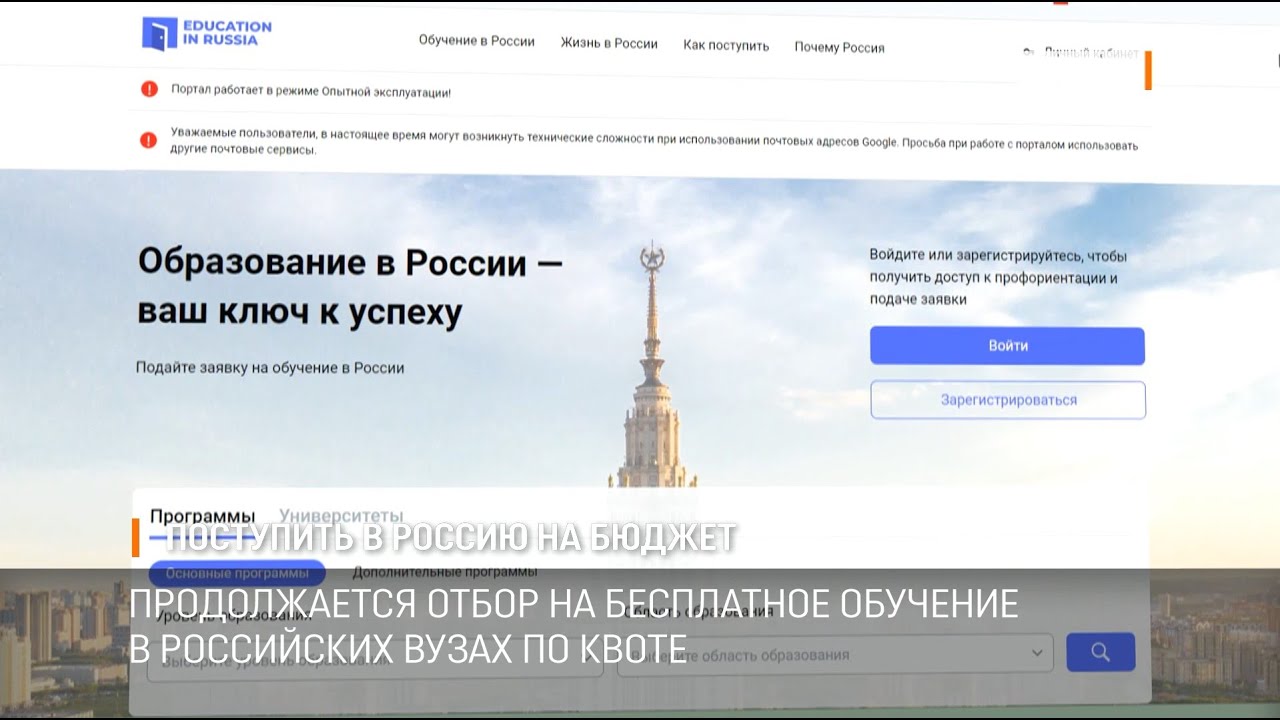
Task: Select the Программы tab
Action: 202,516
